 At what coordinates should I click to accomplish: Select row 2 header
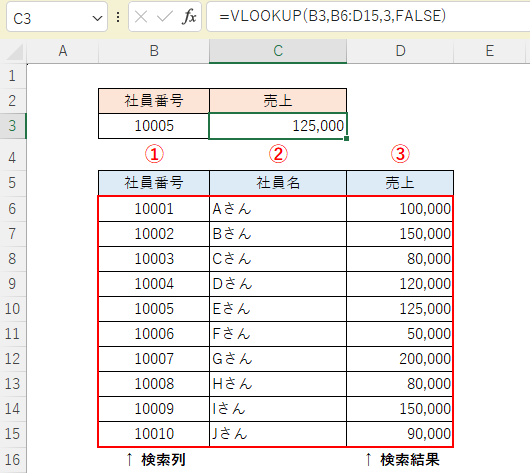(x=13, y=100)
